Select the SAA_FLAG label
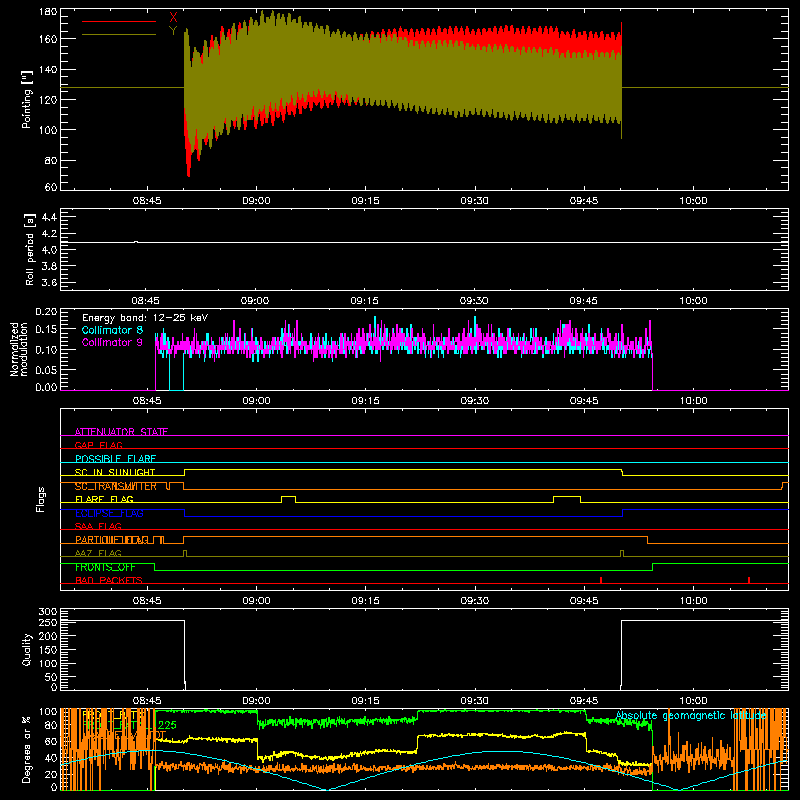Viewport: 800px width, 800px height. [98, 526]
